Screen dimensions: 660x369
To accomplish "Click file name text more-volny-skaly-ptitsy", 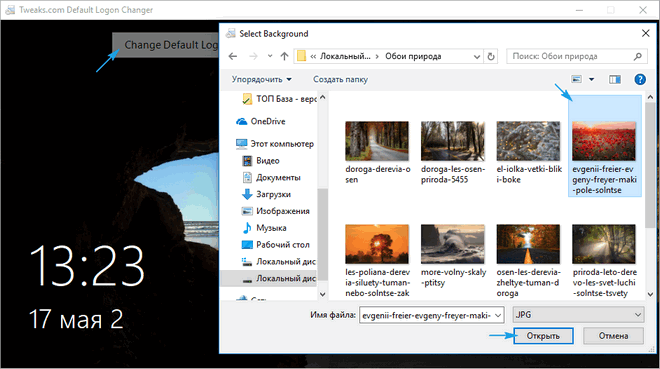I will click(x=453, y=277).
